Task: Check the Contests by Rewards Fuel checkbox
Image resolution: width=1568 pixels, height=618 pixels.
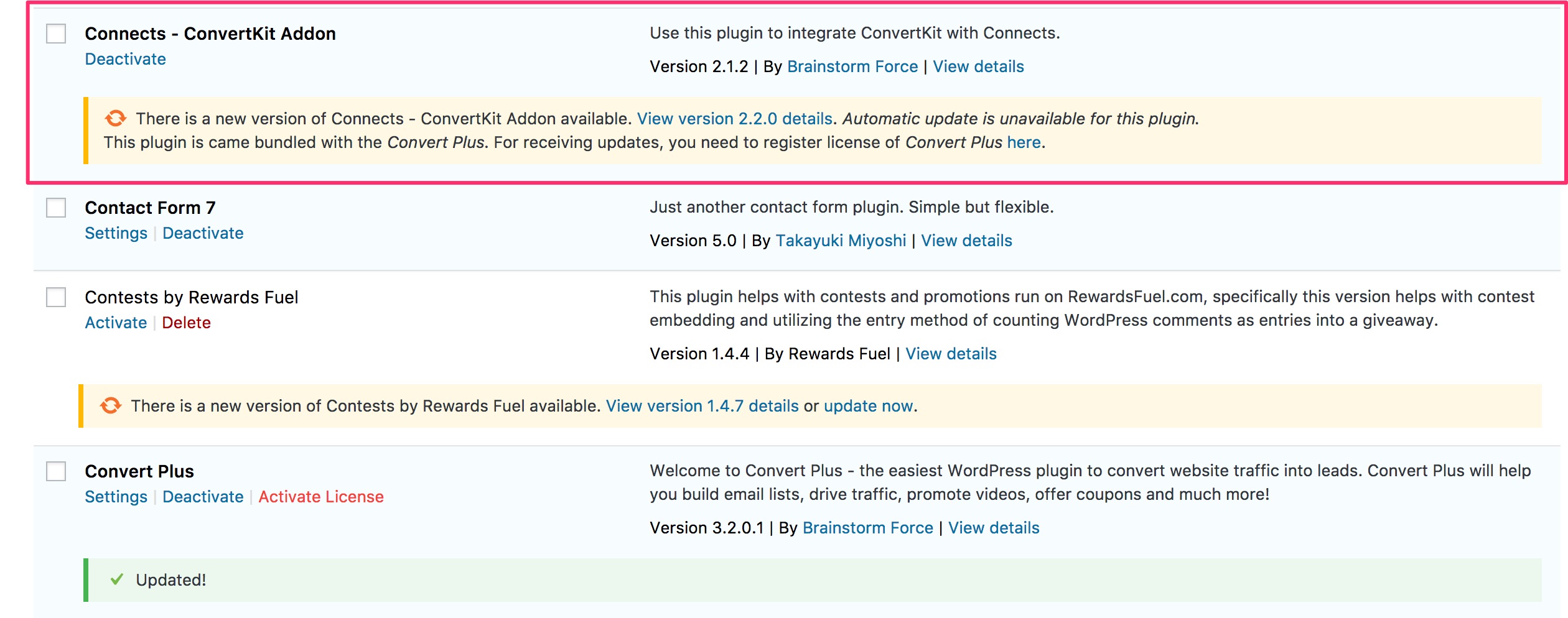Action: pos(56,297)
